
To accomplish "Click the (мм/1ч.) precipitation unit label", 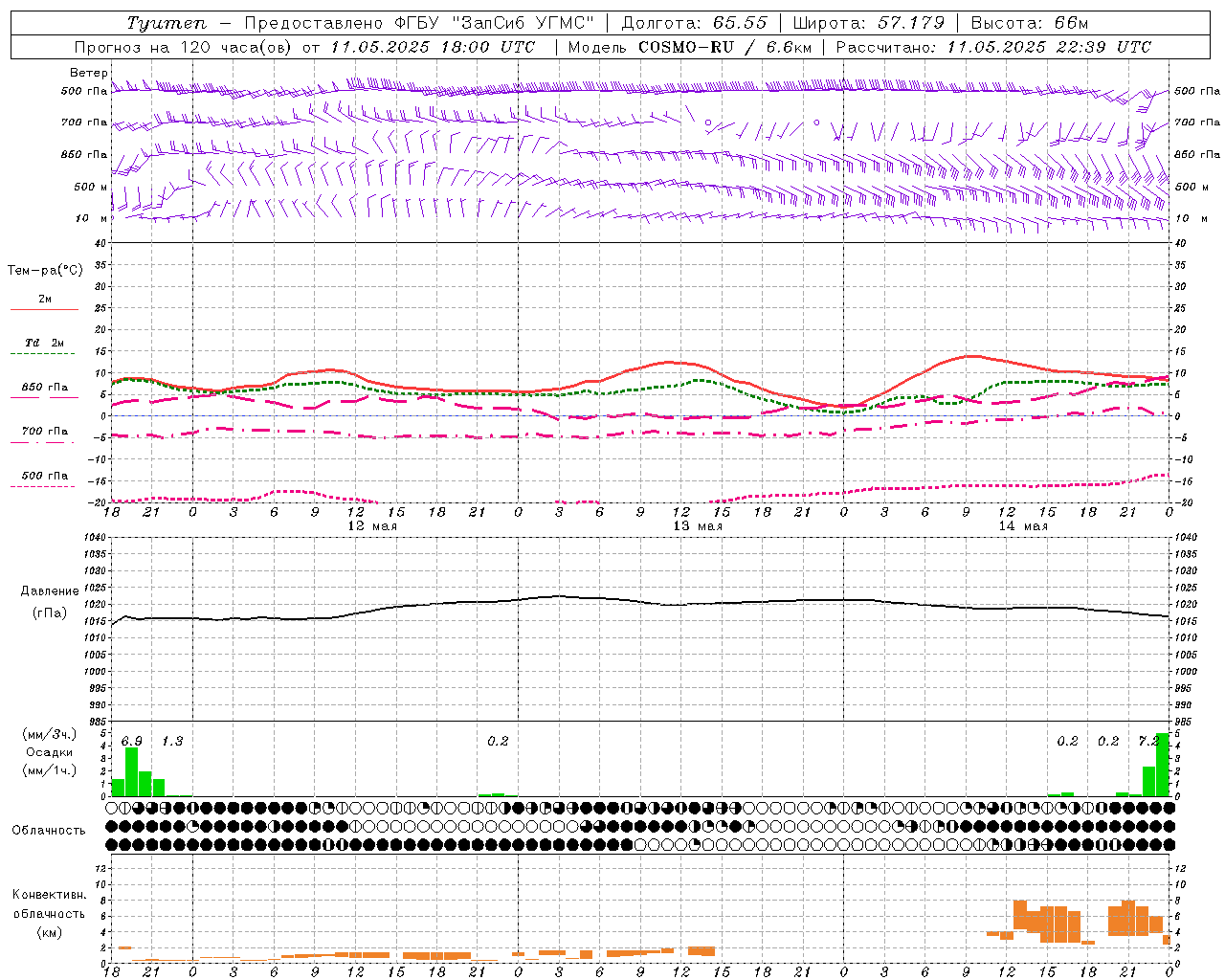I will (x=49, y=770).
